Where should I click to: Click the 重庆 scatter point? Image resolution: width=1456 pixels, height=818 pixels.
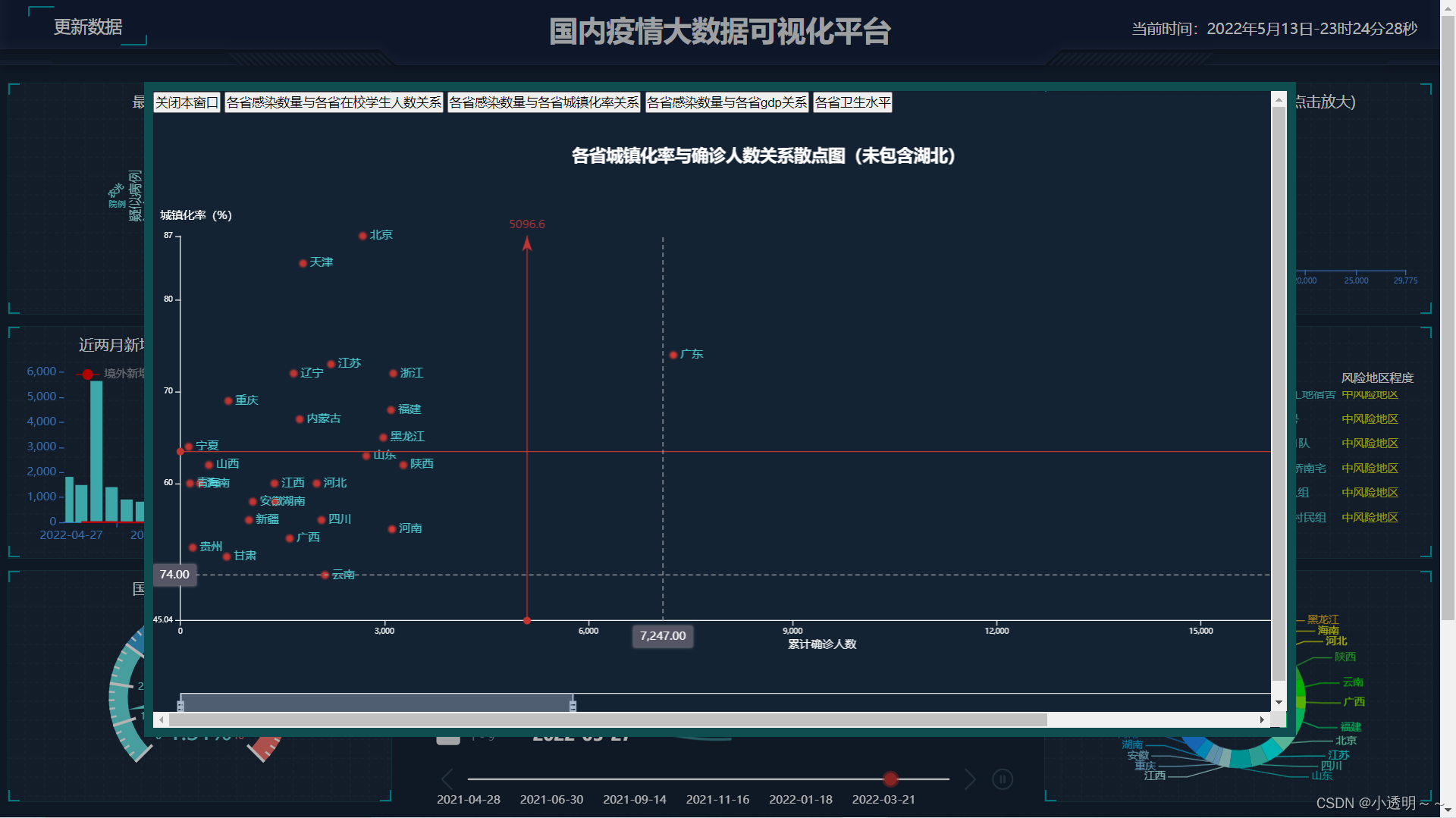[228, 401]
